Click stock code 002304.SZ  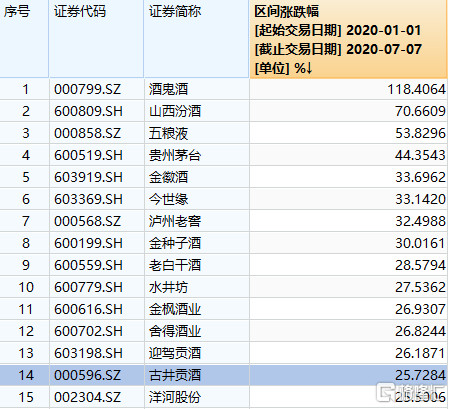click(x=88, y=397)
